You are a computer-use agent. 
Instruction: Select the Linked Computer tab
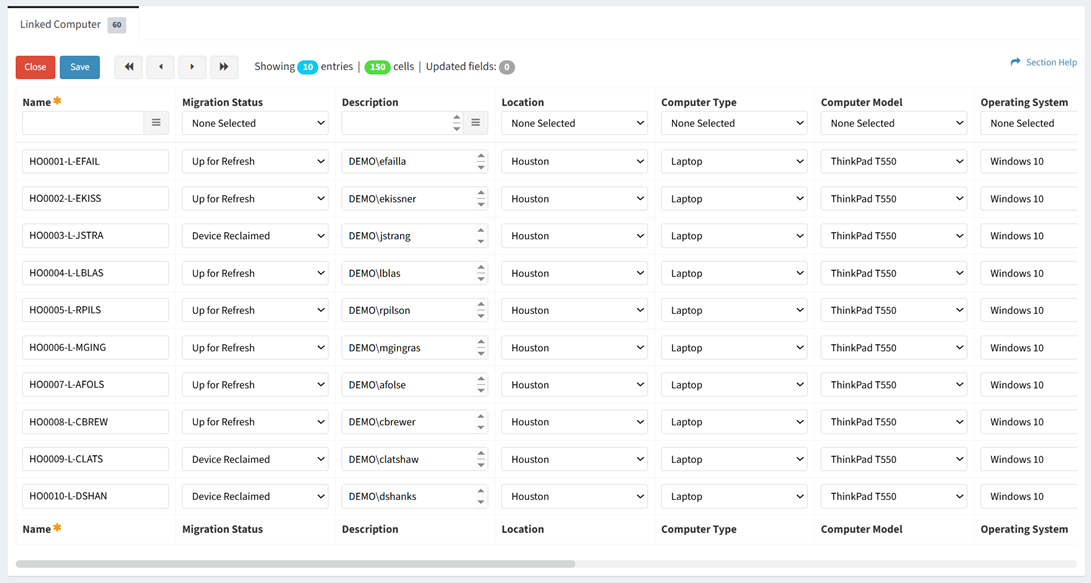tap(61, 24)
